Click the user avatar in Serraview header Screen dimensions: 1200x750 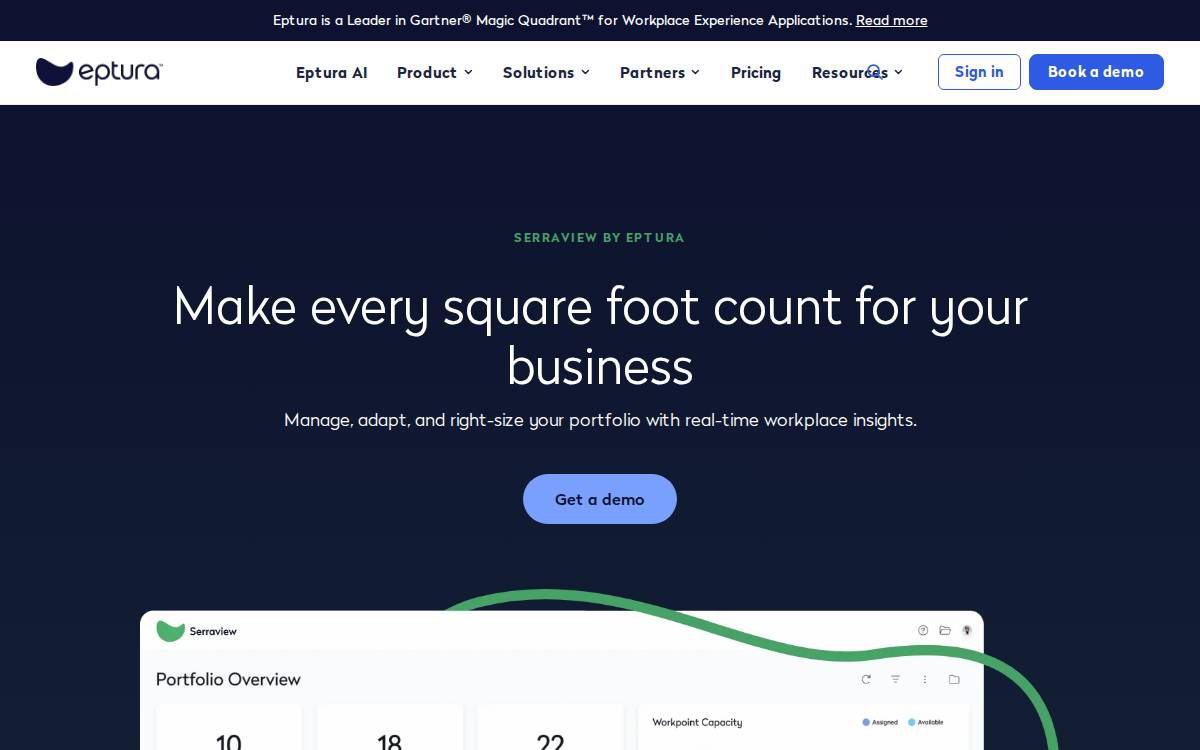(967, 630)
